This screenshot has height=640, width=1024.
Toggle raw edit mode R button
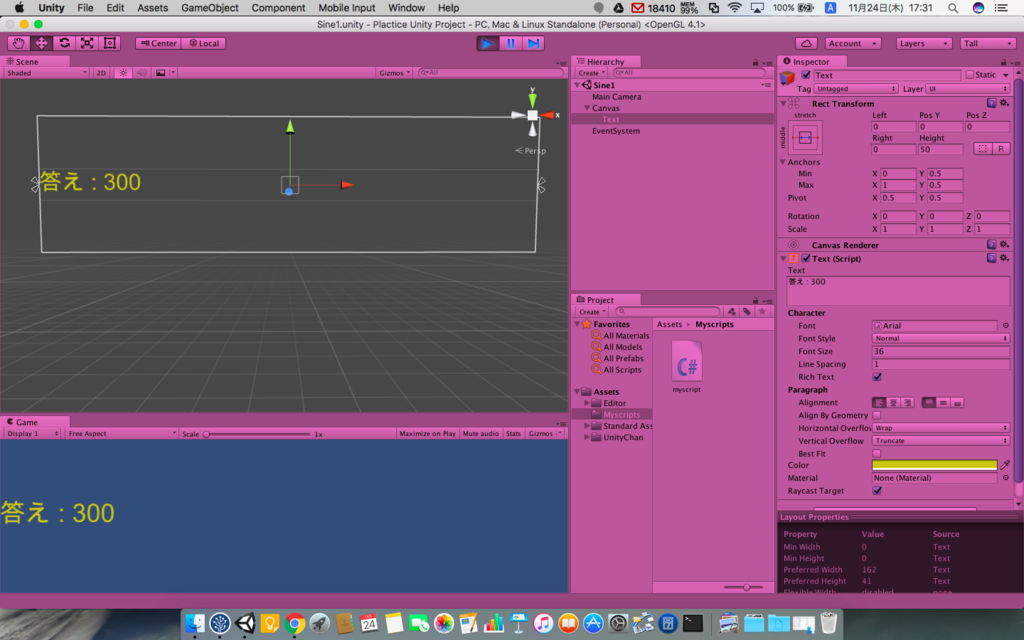point(1001,149)
